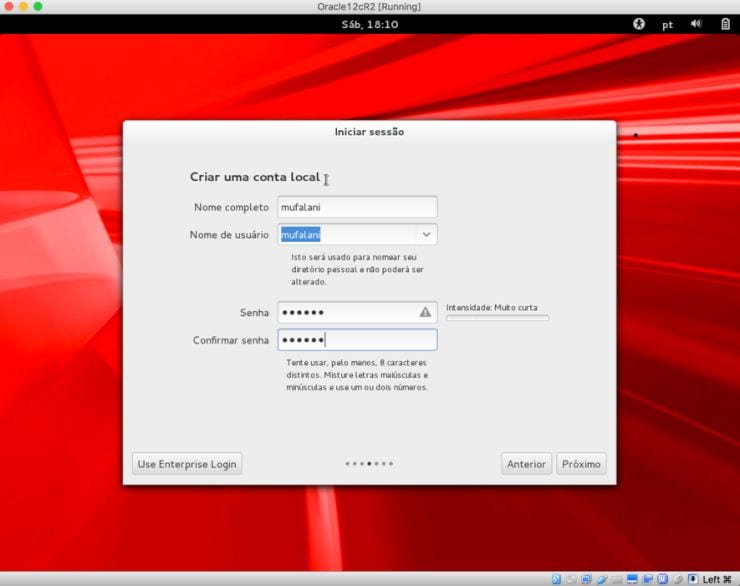Click the keyboard capture arrow status icon
Viewport: 740px width, 586px height.
pyautogui.click(x=693, y=579)
